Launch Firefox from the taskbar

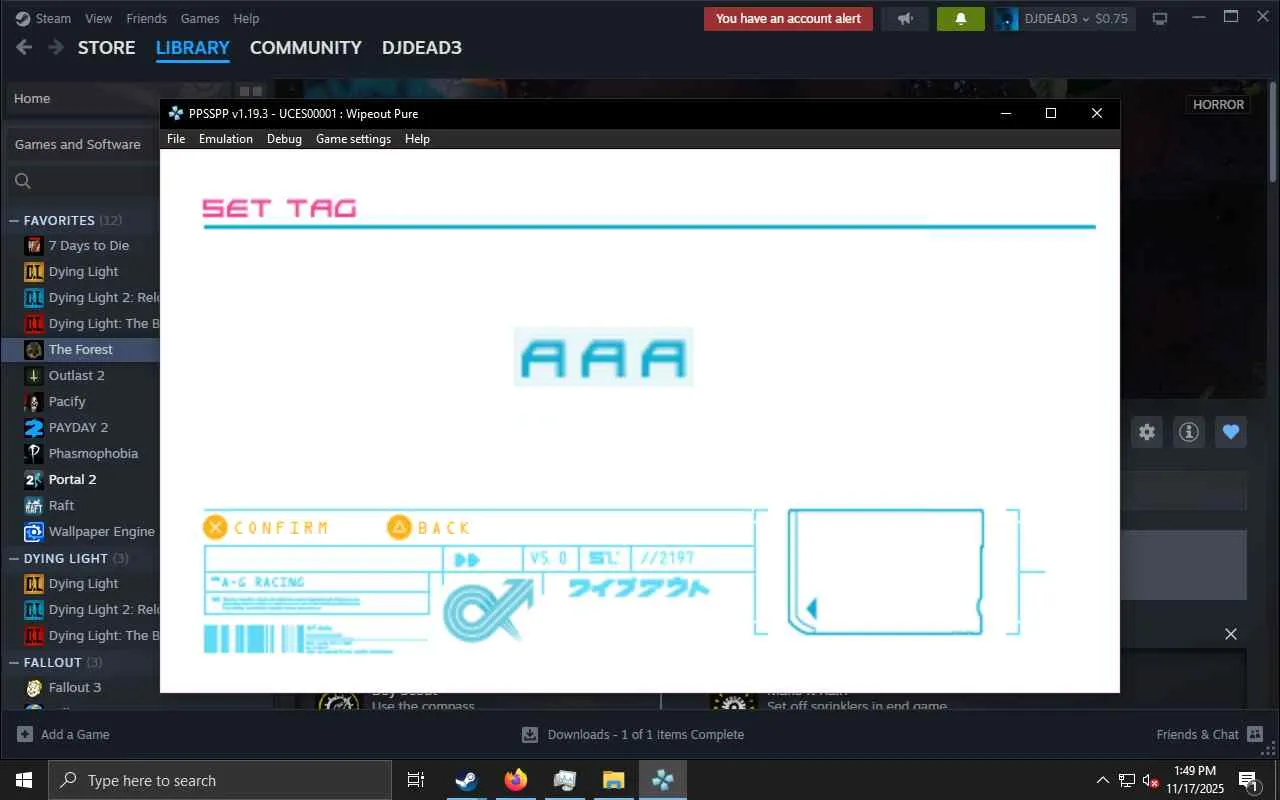(515, 780)
